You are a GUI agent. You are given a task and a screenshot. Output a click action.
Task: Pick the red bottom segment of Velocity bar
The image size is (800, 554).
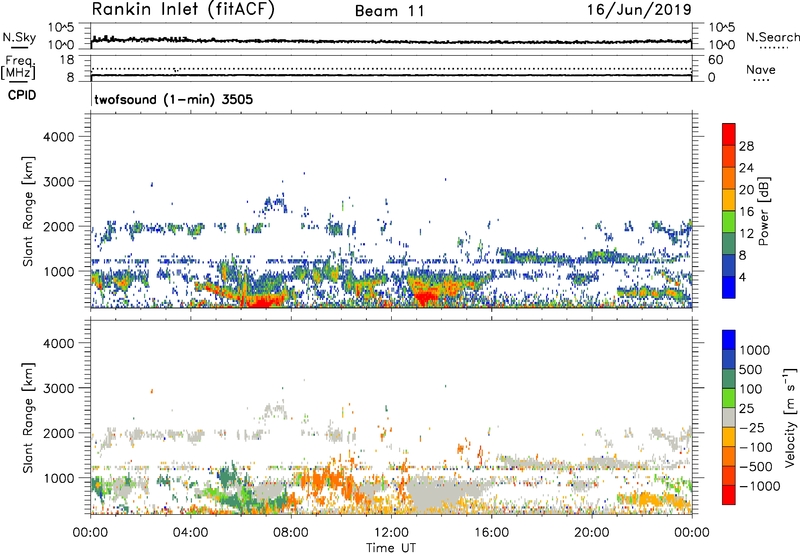click(729, 495)
